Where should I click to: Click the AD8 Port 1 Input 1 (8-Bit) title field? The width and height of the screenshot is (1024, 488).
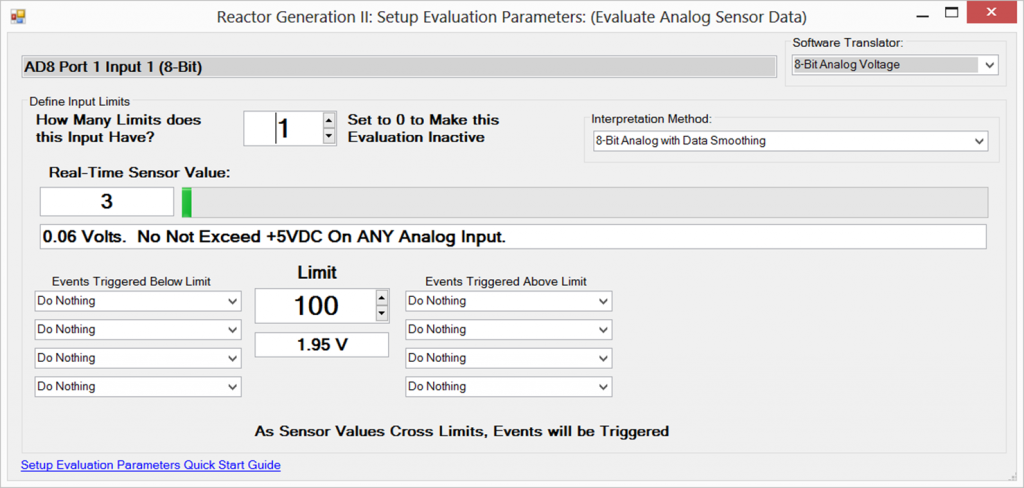tap(398, 67)
